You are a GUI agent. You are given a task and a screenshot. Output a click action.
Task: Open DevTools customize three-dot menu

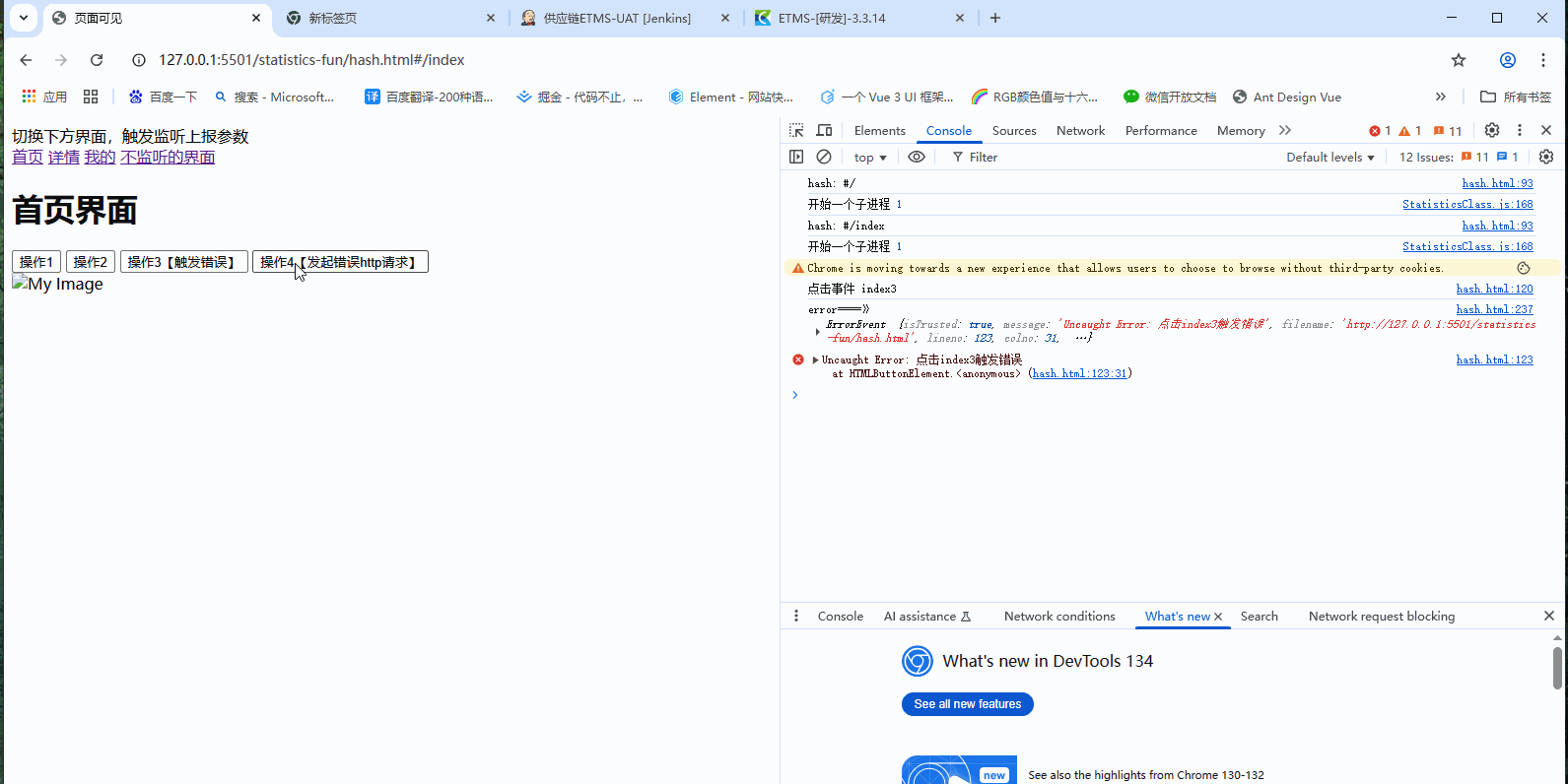[x=1520, y=130]
